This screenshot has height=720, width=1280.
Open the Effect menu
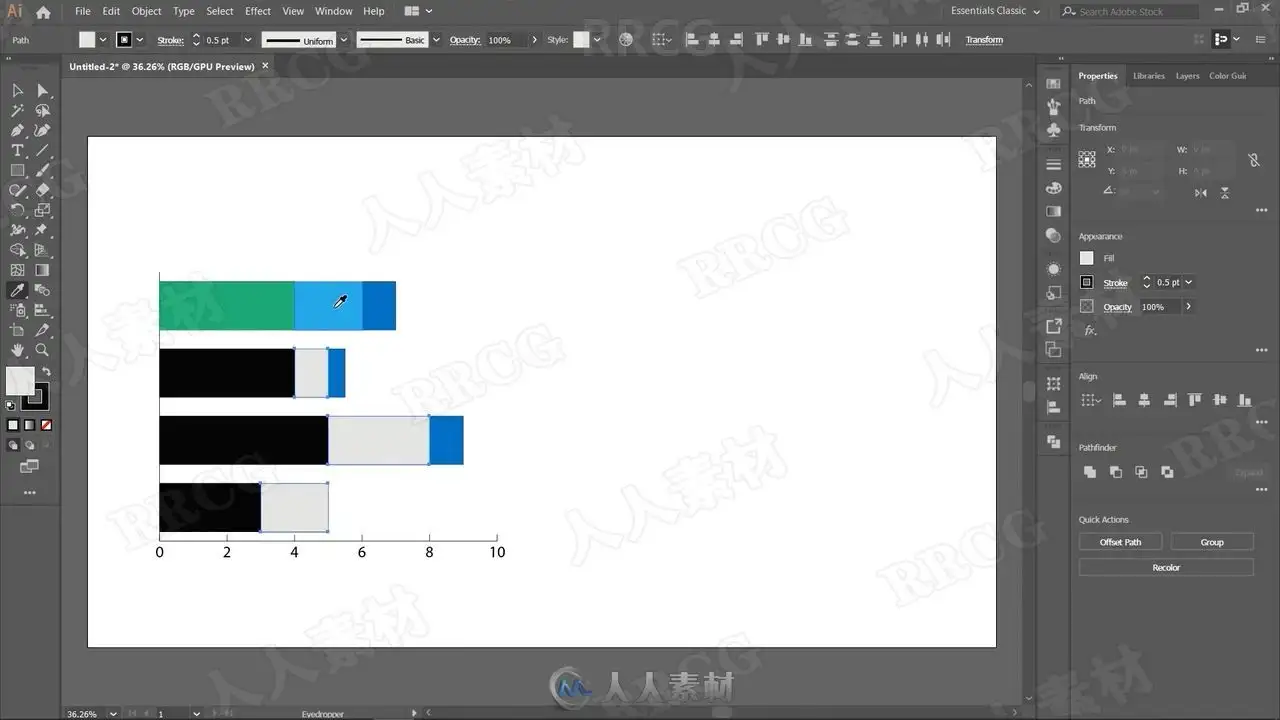point(258,11)
